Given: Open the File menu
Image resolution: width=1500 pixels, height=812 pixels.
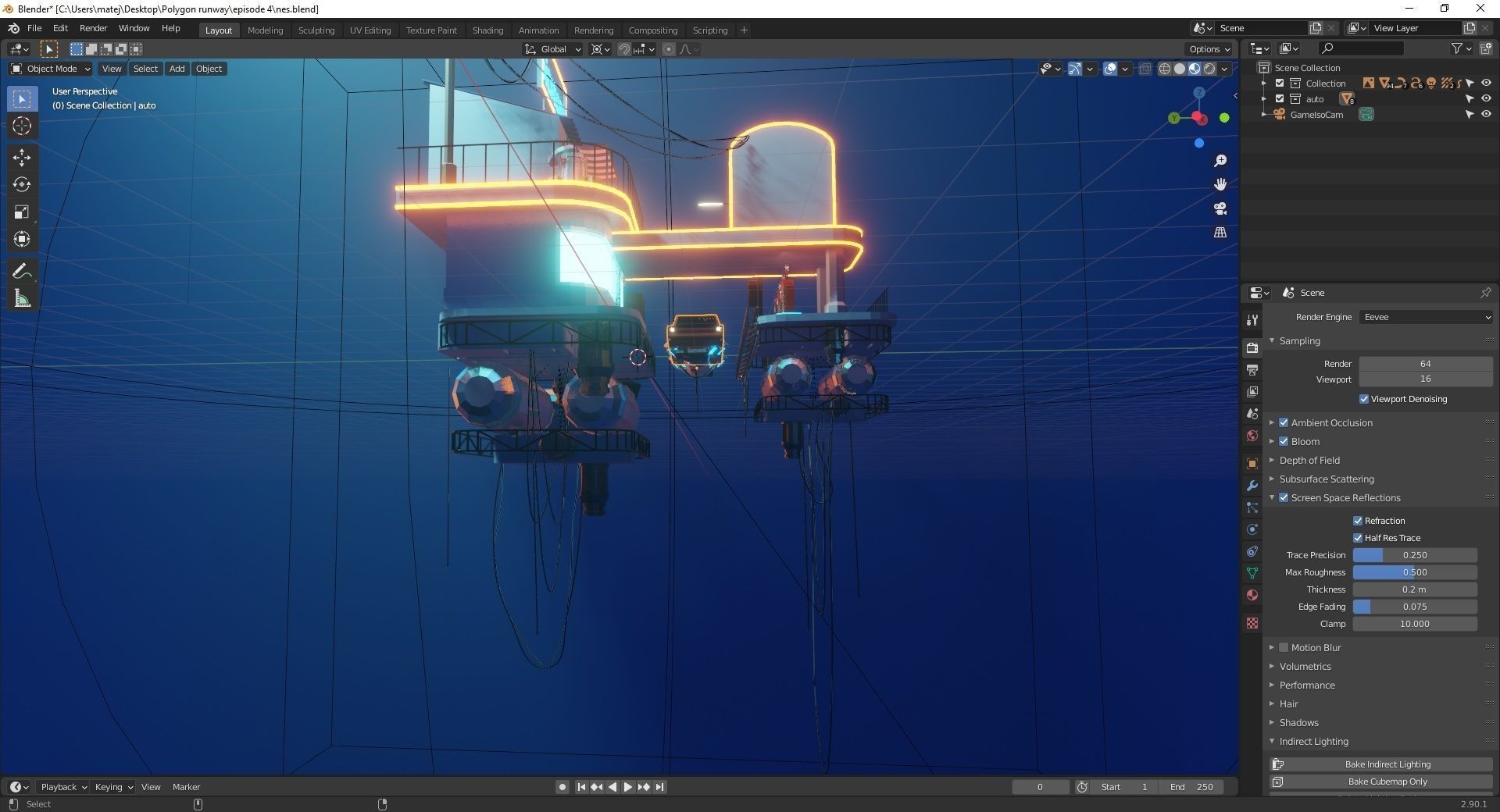Looking at the screenshot, I should pos(34,28).
